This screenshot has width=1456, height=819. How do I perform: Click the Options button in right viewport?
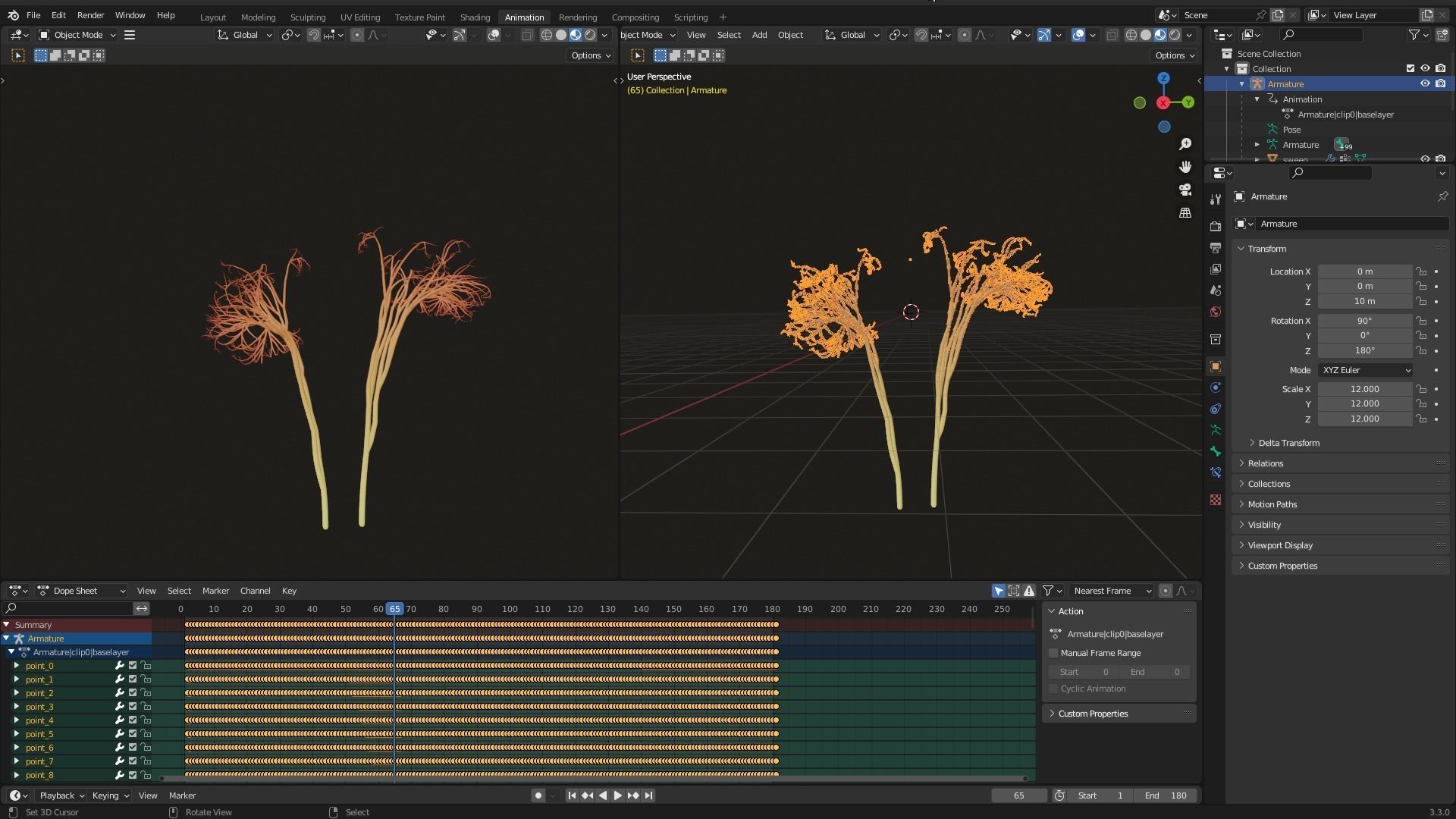pyautogui.click(x=1174, y=55)
